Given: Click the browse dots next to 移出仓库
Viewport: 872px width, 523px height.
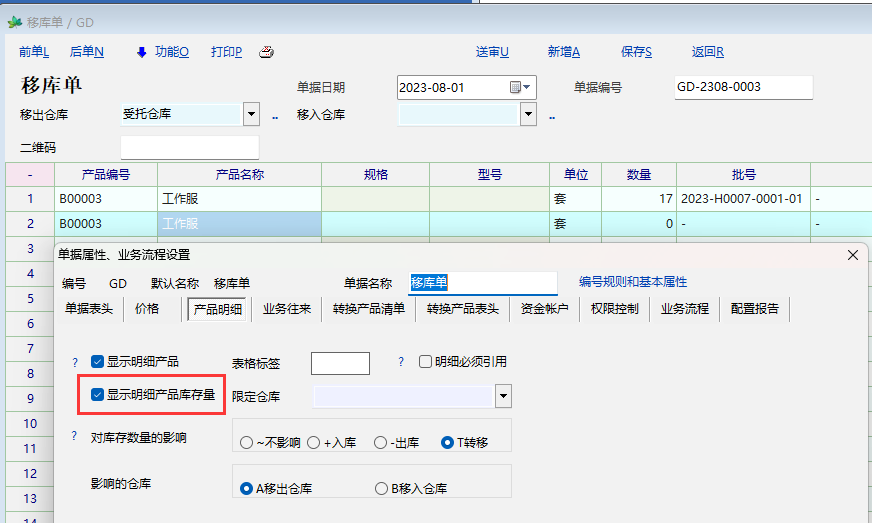Looking at the screenshot, I should point(275,115).
